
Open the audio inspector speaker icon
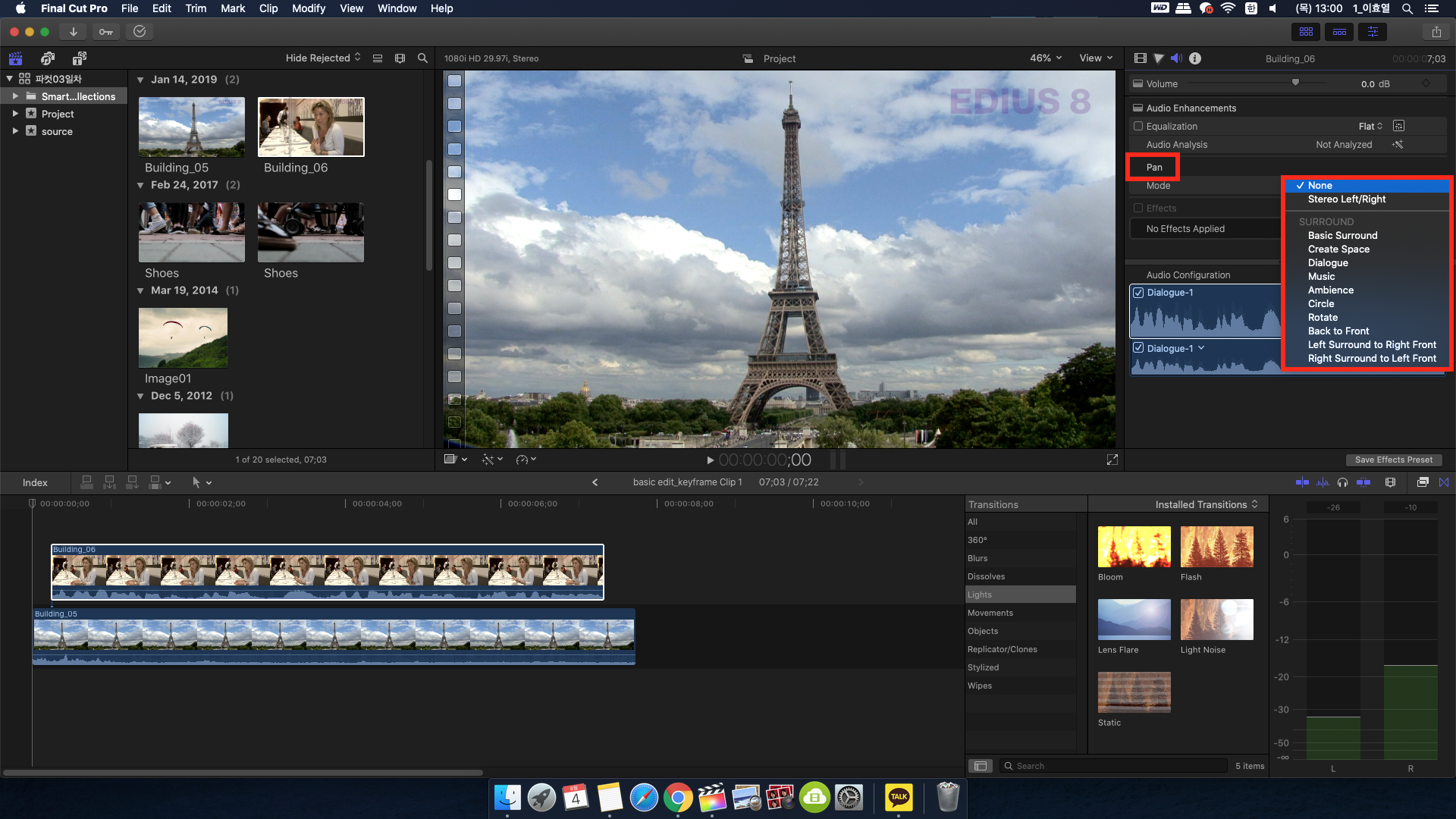point(1176,58)
